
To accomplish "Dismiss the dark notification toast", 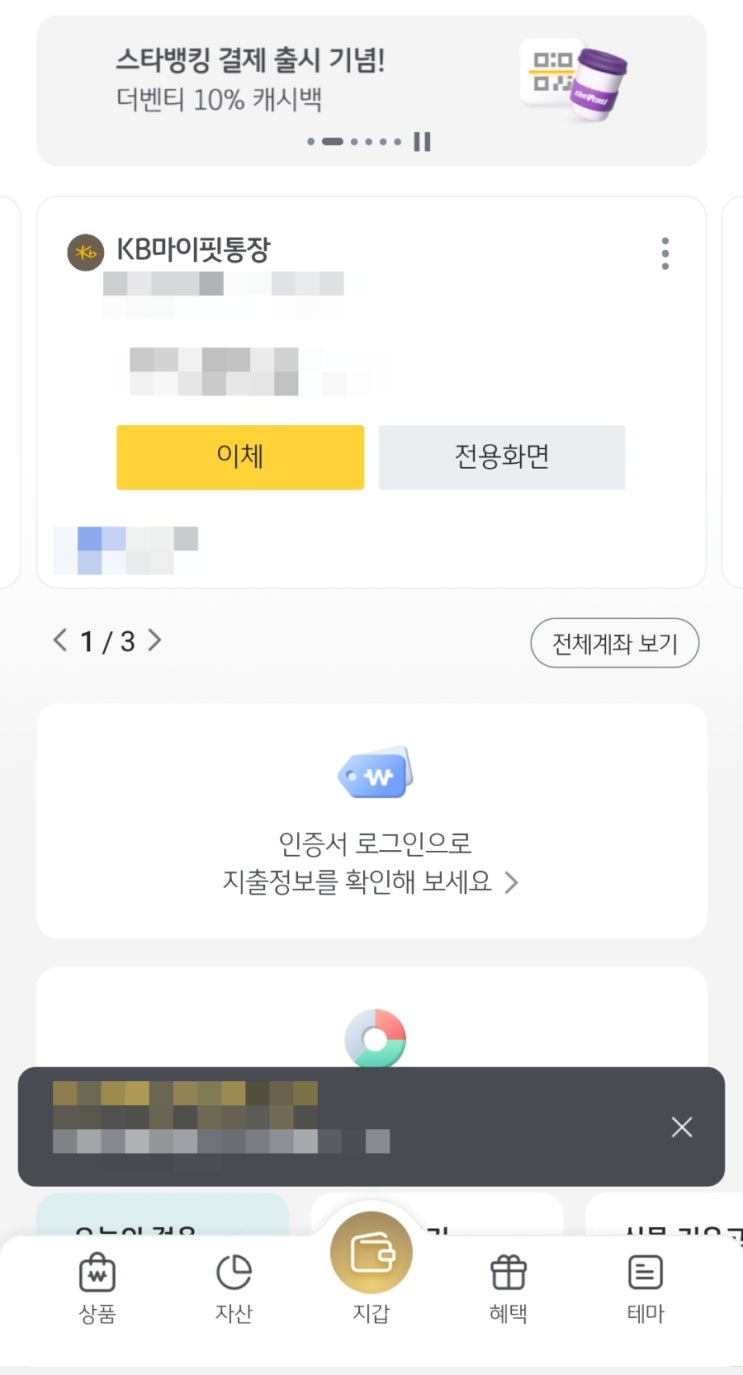I will (682, 1128).
